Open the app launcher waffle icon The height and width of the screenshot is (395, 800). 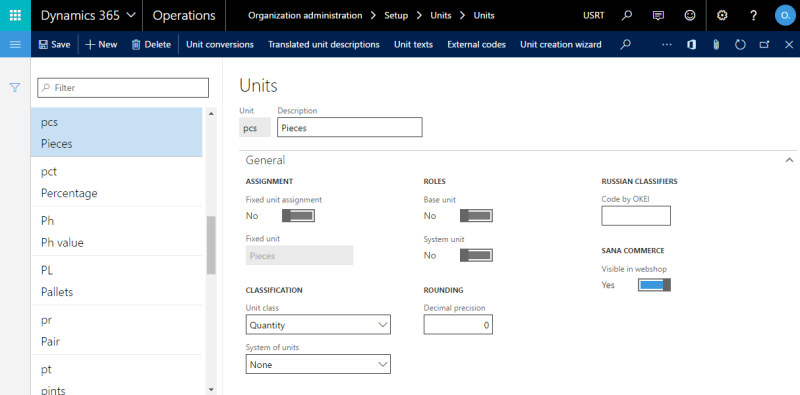click(x=15, y=15)
